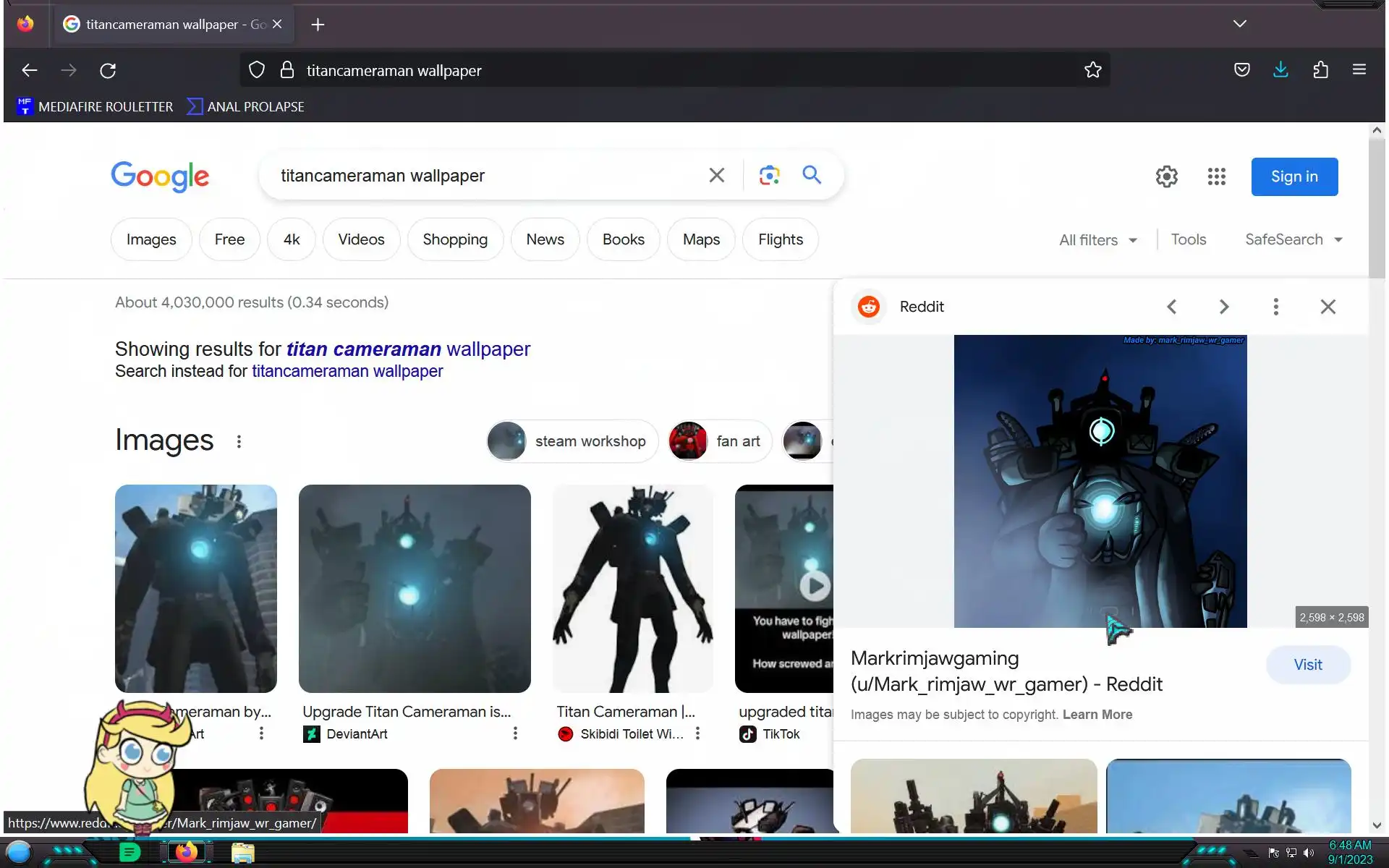
Task: Click the Save to Pocket icon
Action: [1241, 70]
